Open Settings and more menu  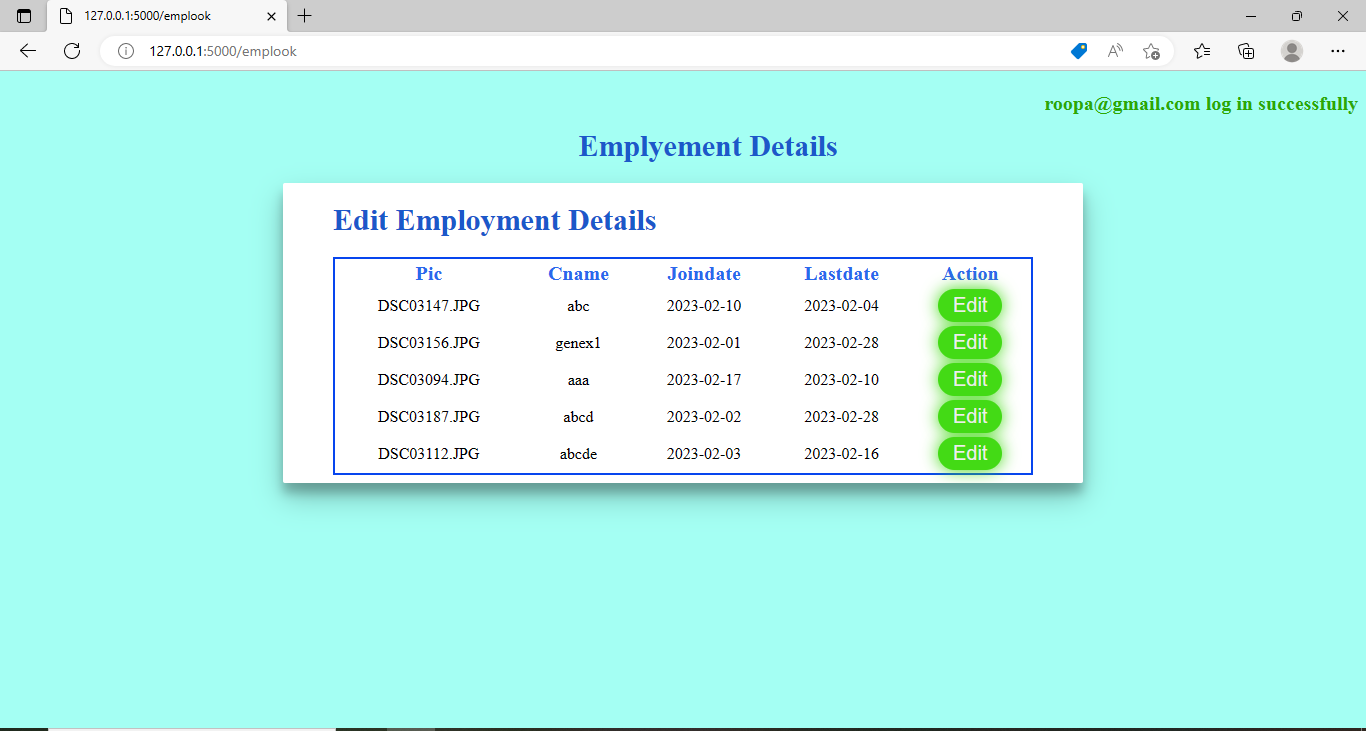click(x=1337, y=51)
